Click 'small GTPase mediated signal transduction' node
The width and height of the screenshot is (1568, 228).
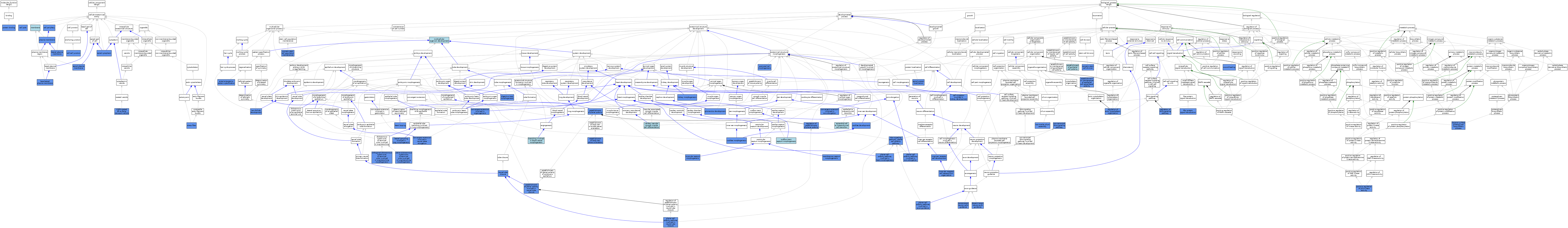tap(1188, 82)
